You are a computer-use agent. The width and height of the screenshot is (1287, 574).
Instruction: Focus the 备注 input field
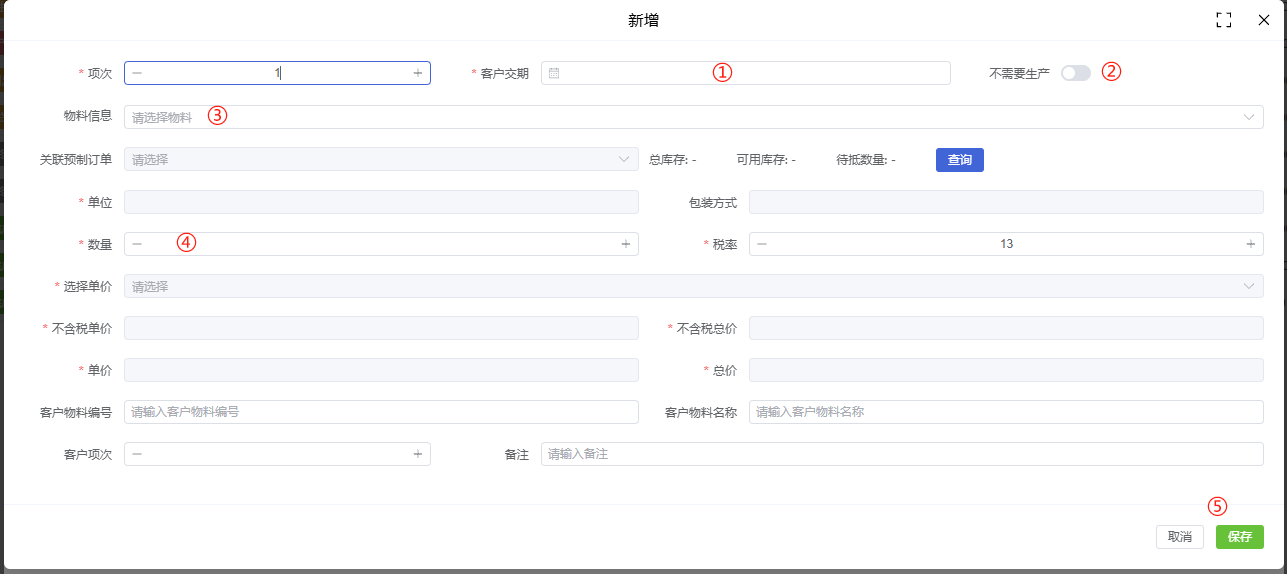point(902,454)
